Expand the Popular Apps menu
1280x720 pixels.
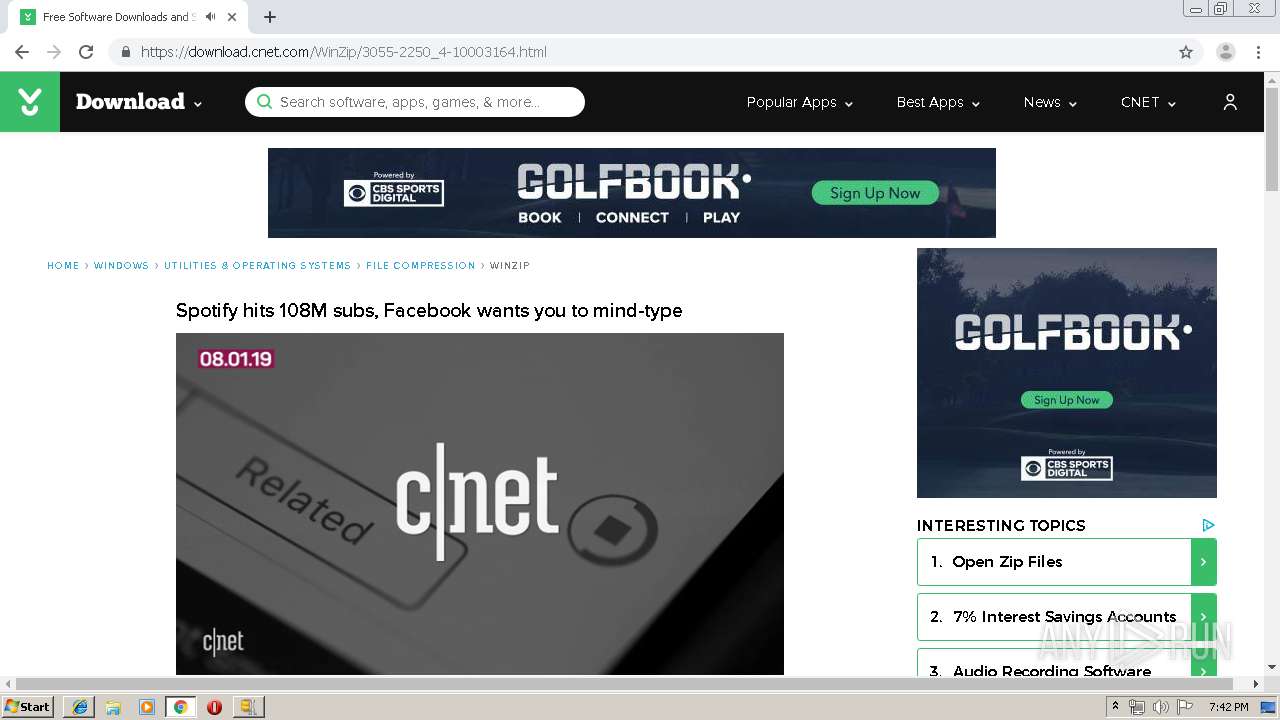click(800, 102)
